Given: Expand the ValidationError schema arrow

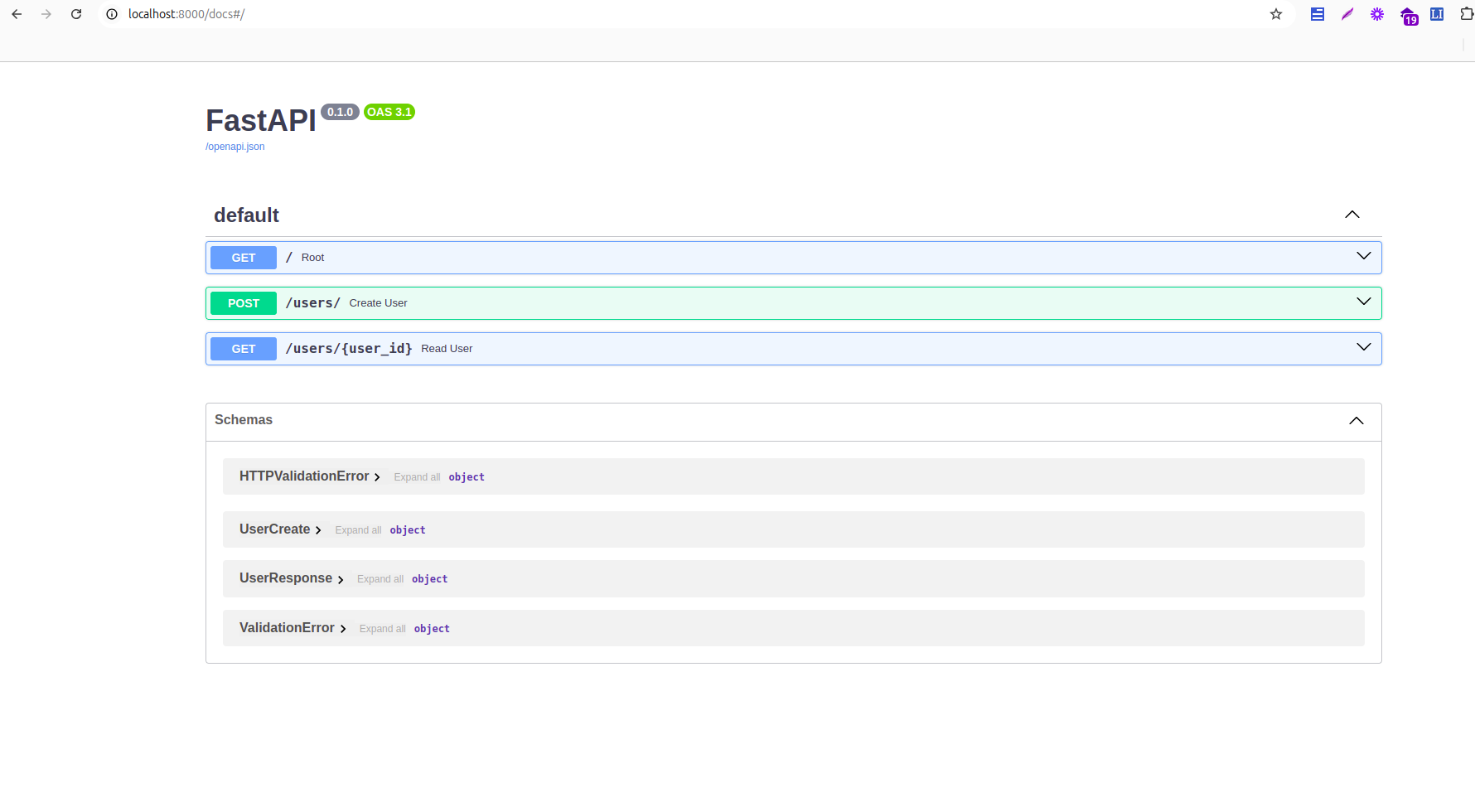Looking at the screenshot, I should 343,629.
